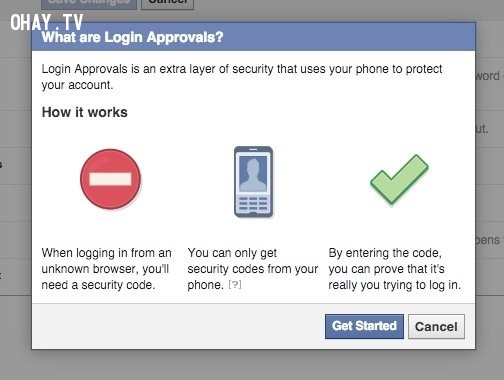Viewport: 504px width, 380px height.
Task: Click the 'How it works' heading
Action: pyautogui.click(x=85, y=112)
